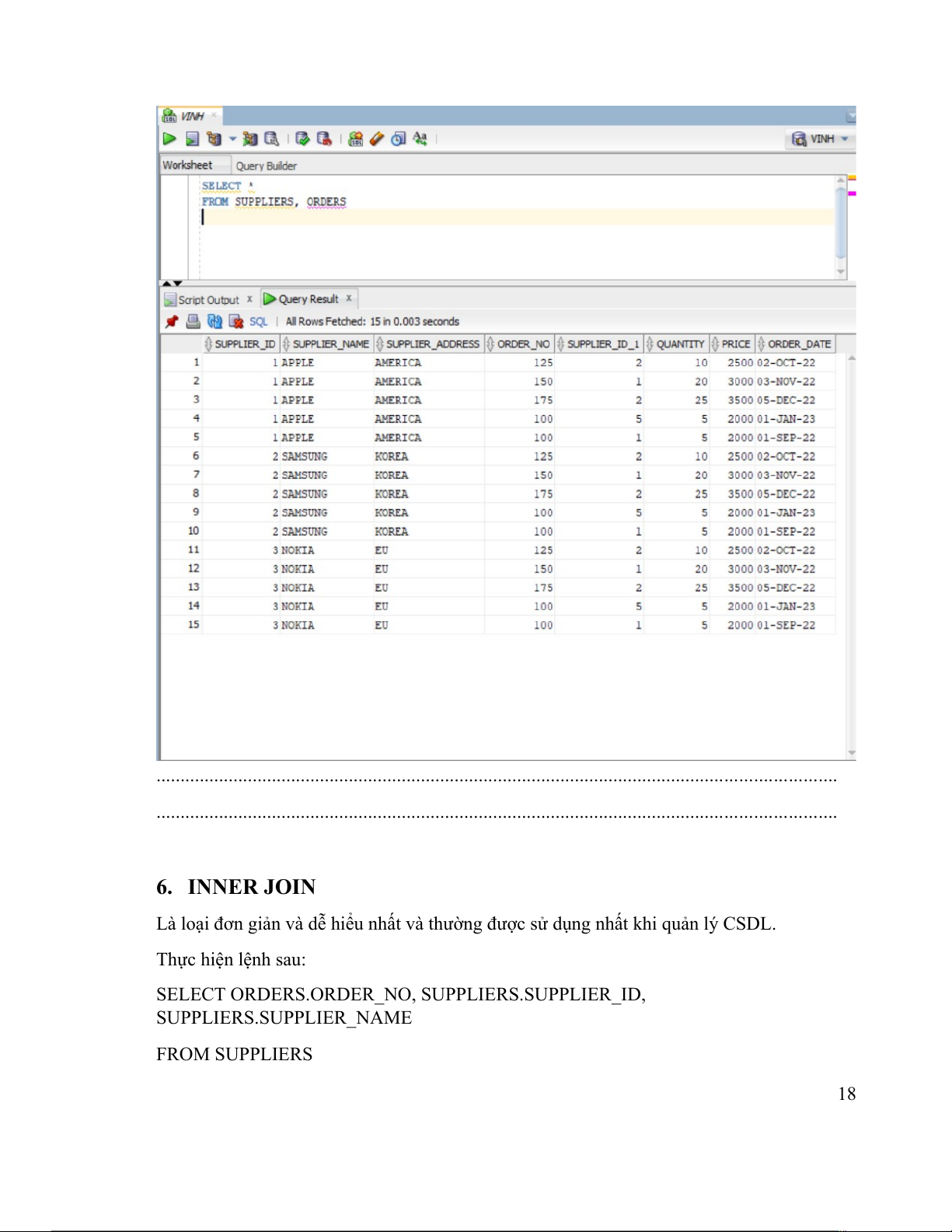Click the Rollback icon in worksheet toolbar
The image size is (952, 1232).
pyautogui.click(x=324, y=139)
